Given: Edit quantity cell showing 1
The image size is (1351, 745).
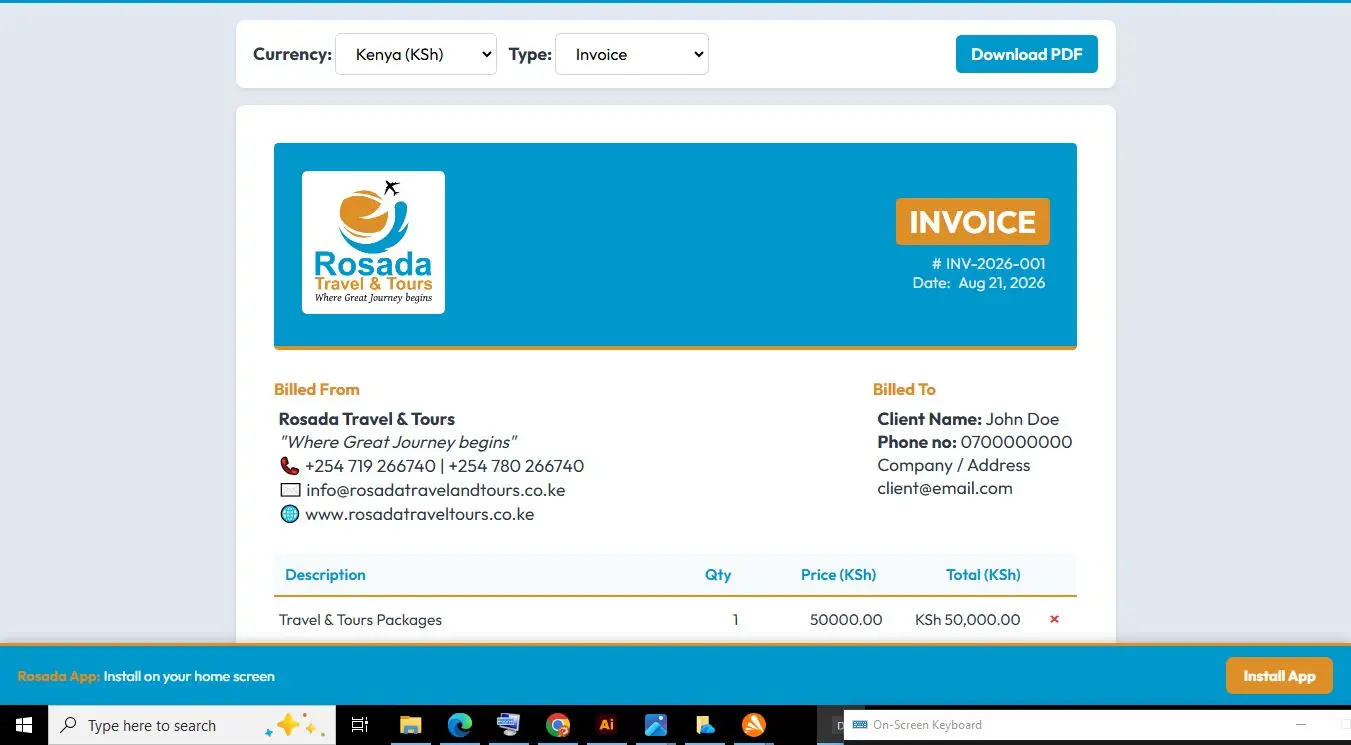Looking at the screenshot, I should click(735, 620).
